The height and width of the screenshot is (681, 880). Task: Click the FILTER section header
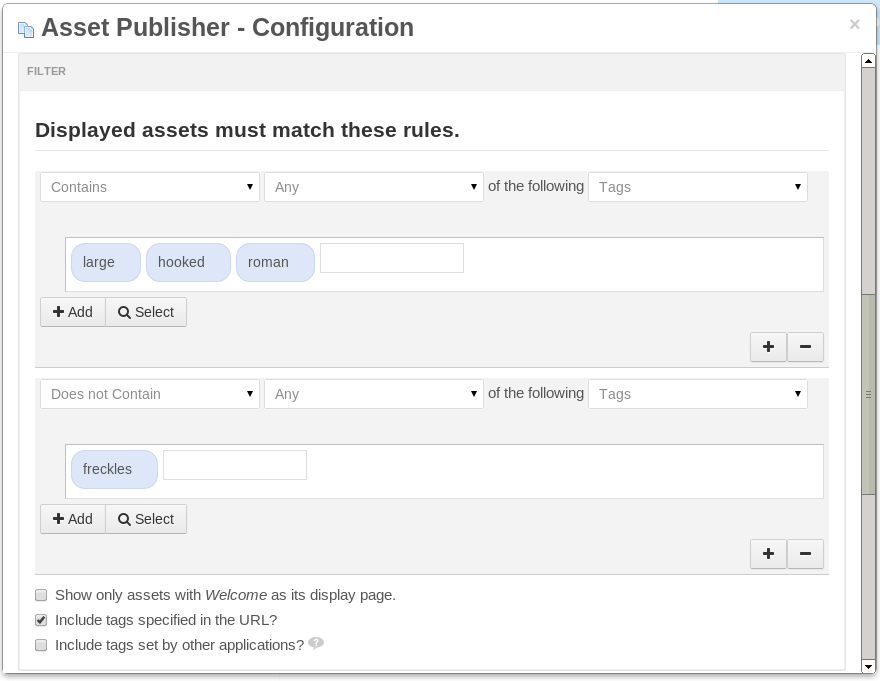tap(432, 72)
